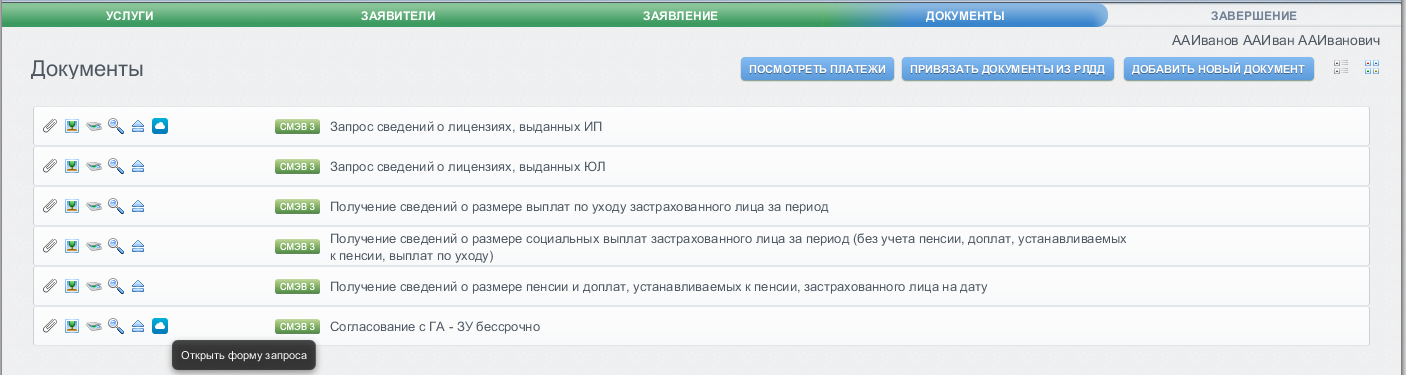
Task: Click scanner icon in 'выплат по уходу' row
Action: [94, 206]
